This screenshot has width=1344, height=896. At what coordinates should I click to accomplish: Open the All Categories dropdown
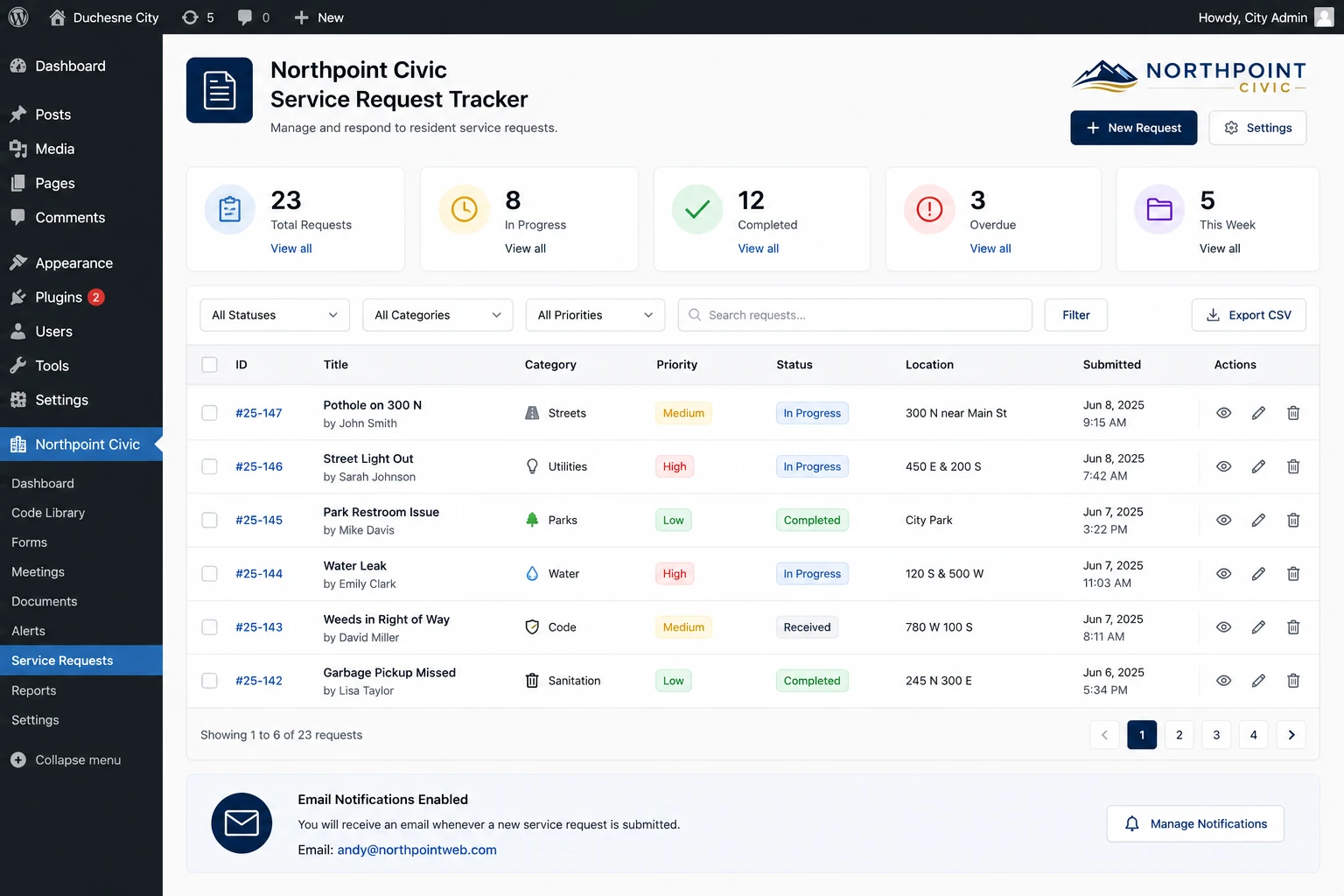pyautogui.click(x=437, y=315)
